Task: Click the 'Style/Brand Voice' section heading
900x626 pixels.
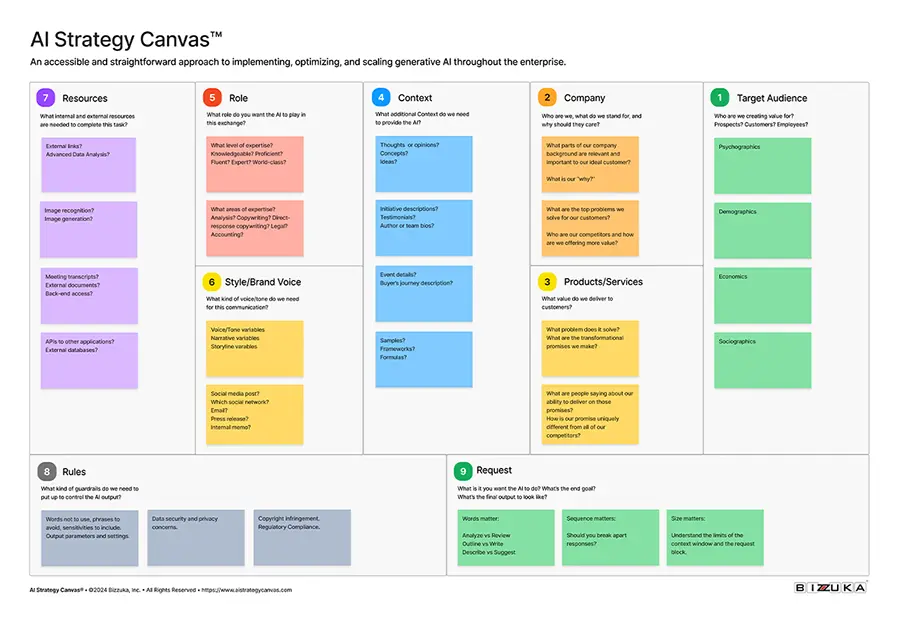Action: click(x=263, y=282)
